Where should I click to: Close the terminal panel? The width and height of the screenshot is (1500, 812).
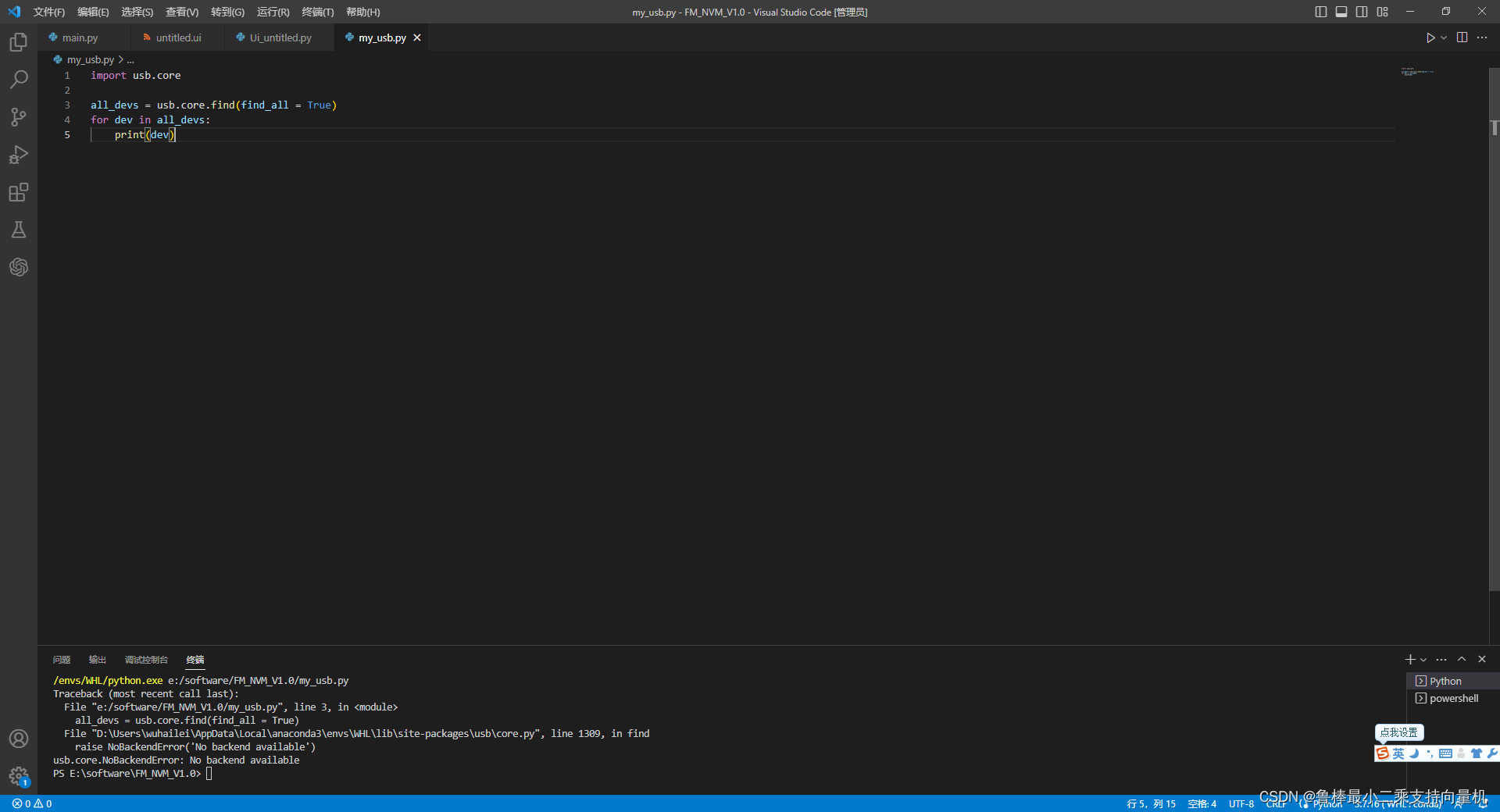pyautogui.click(x=1482, y=659)
